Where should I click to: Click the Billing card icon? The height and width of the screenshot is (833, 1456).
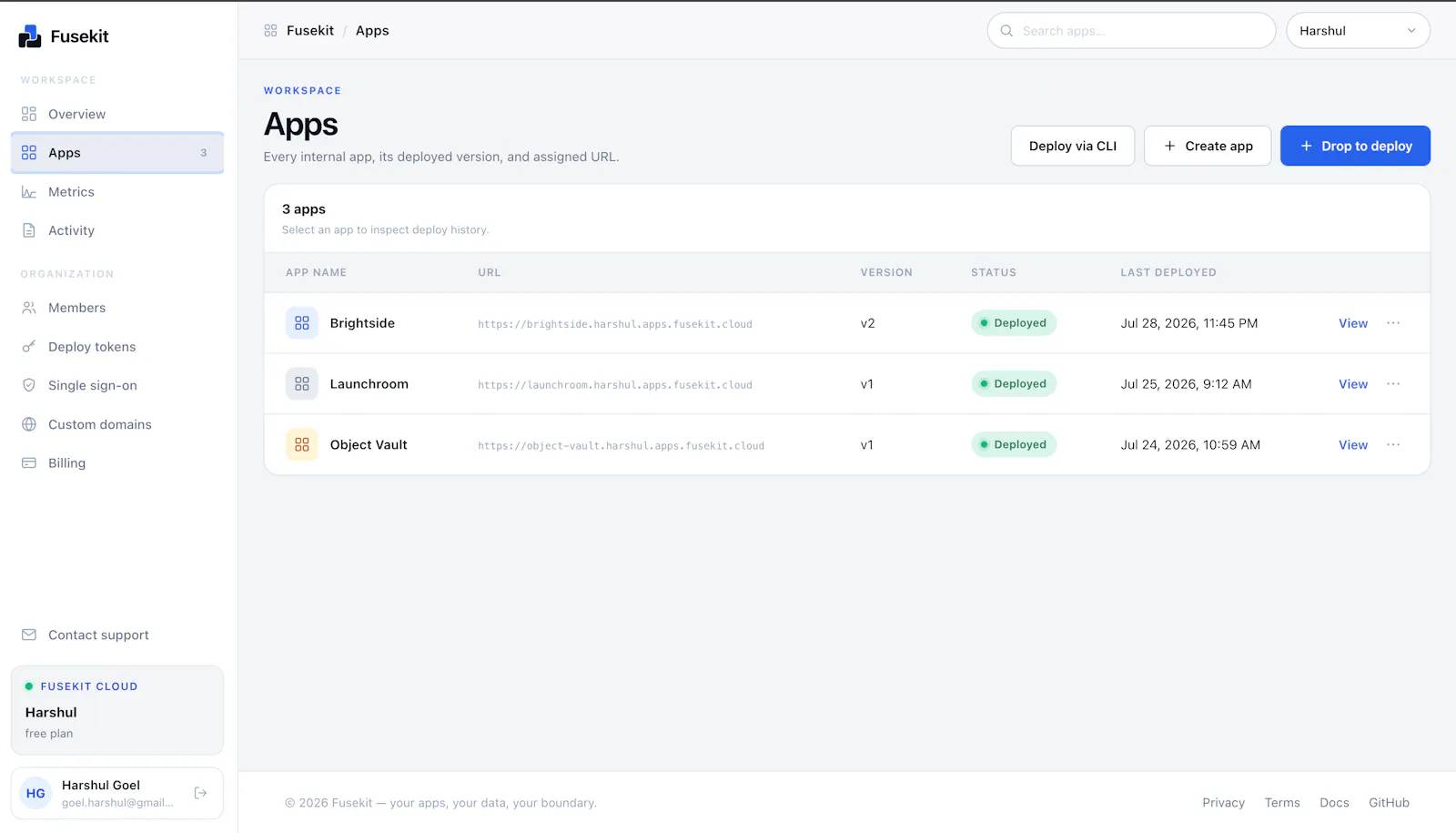29,462
